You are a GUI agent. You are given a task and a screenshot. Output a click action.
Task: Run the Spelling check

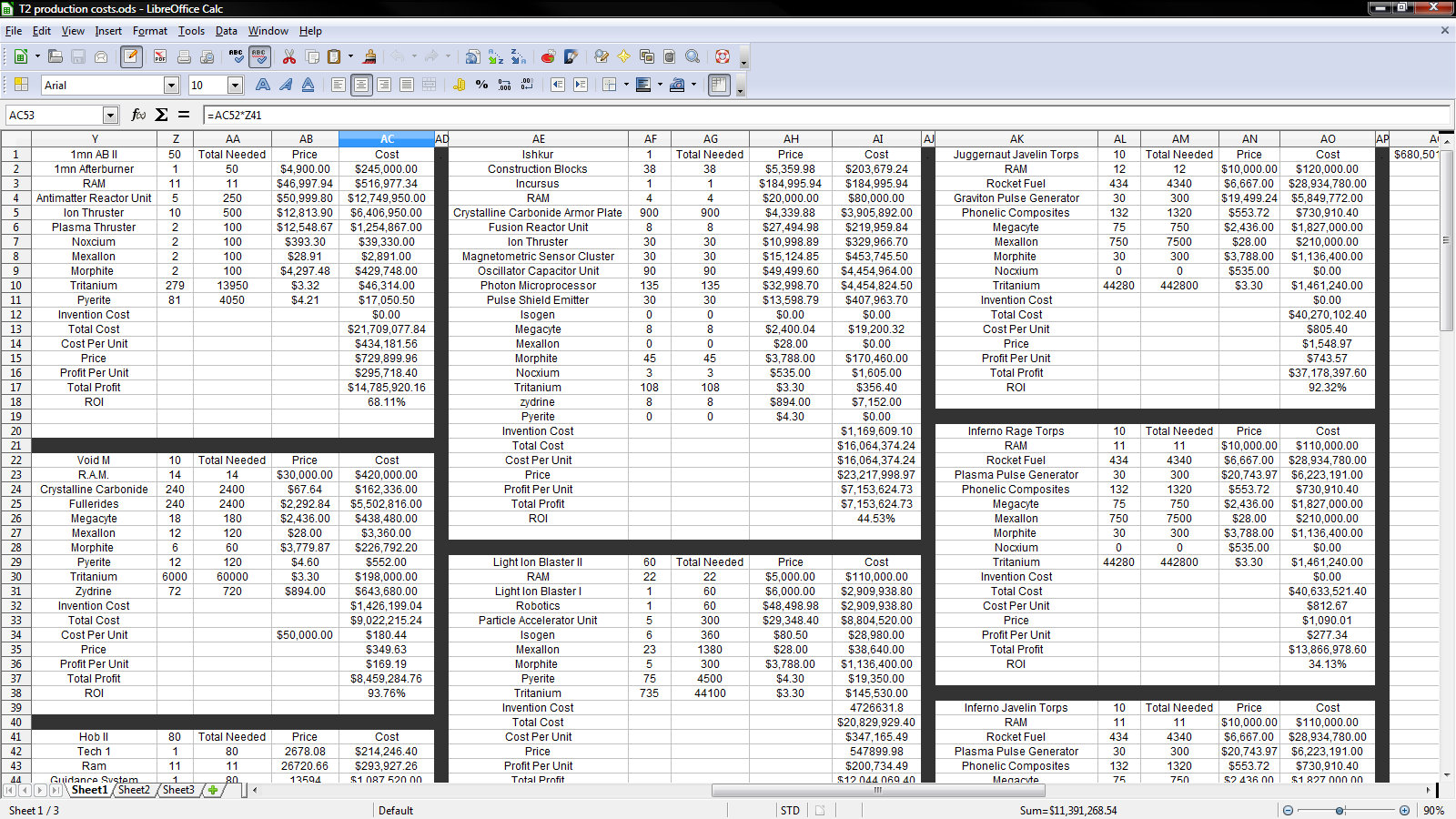tap(237, 56)
